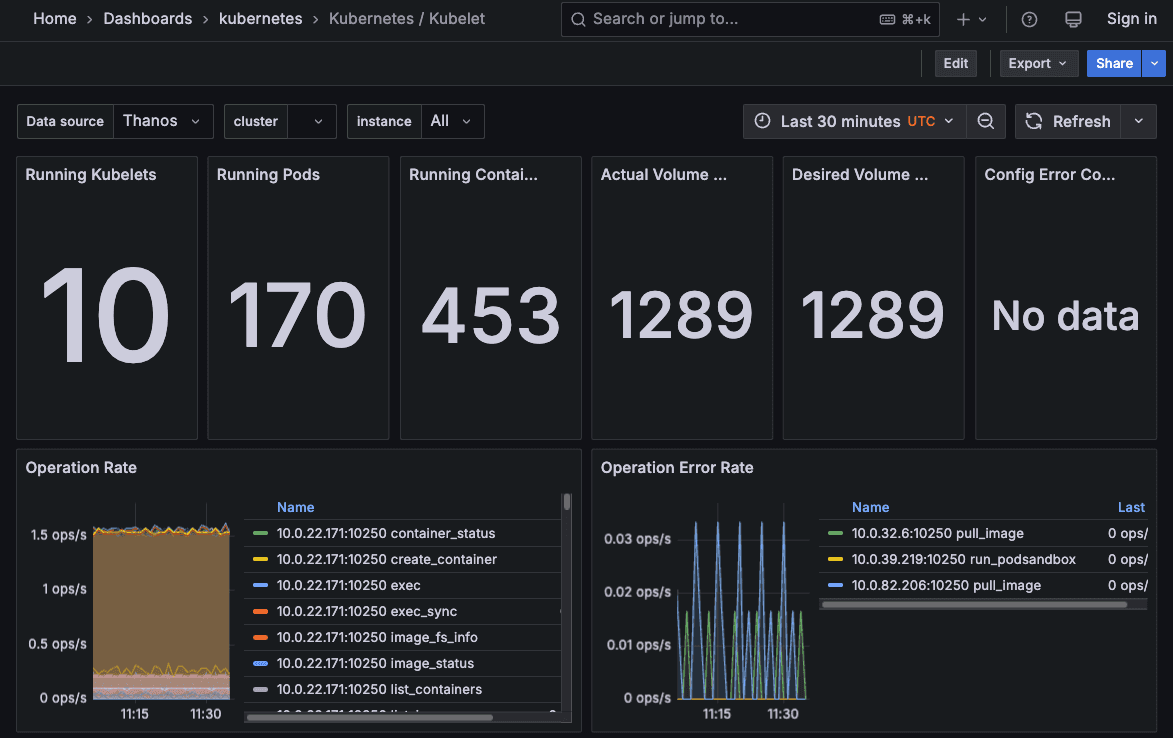1173x738 pixels.
Task: Click the search magnifier icon
Action: tap(578, 19)
